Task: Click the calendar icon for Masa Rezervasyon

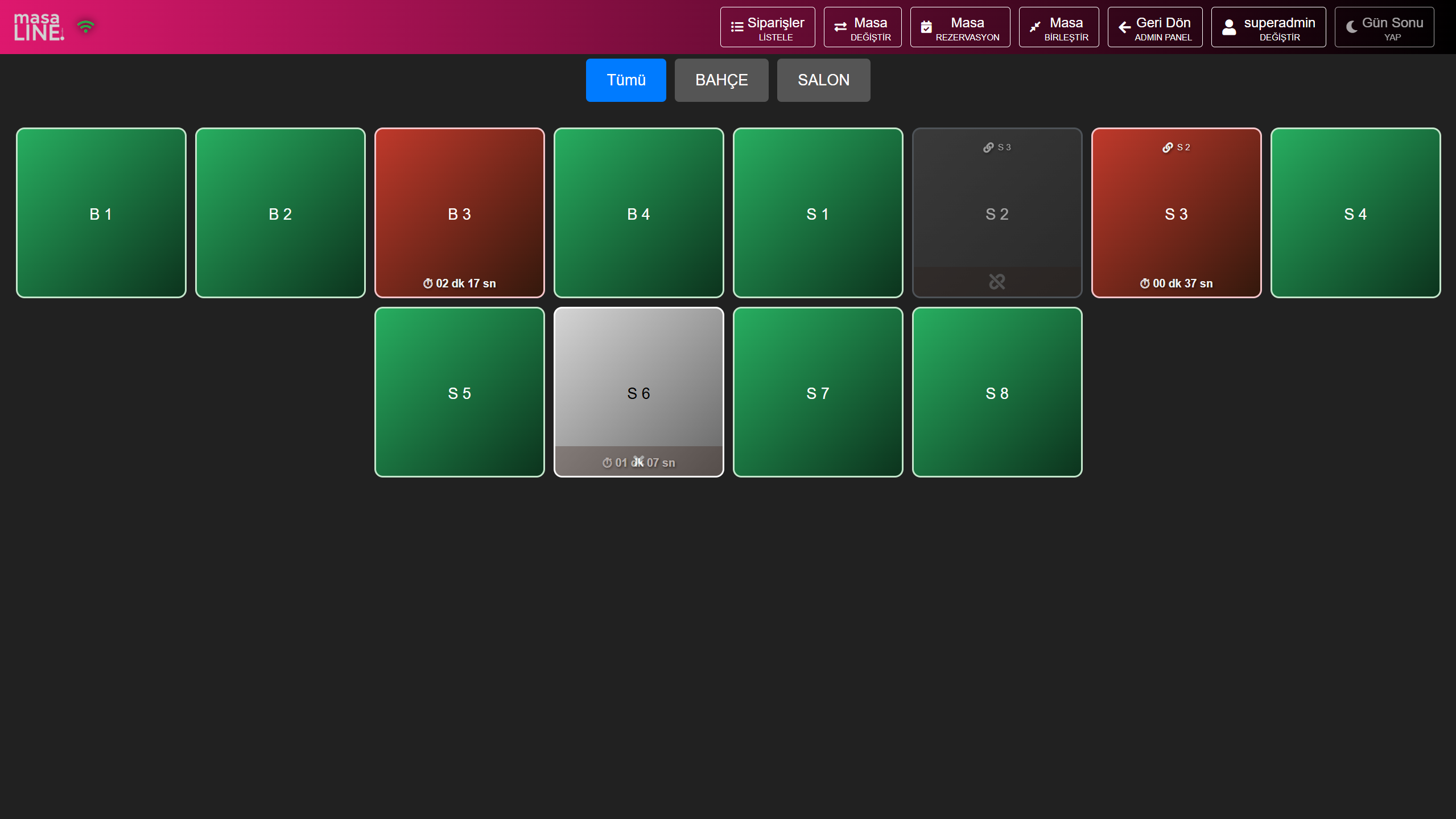Action: pyautogui.click(x=926, y=27)
